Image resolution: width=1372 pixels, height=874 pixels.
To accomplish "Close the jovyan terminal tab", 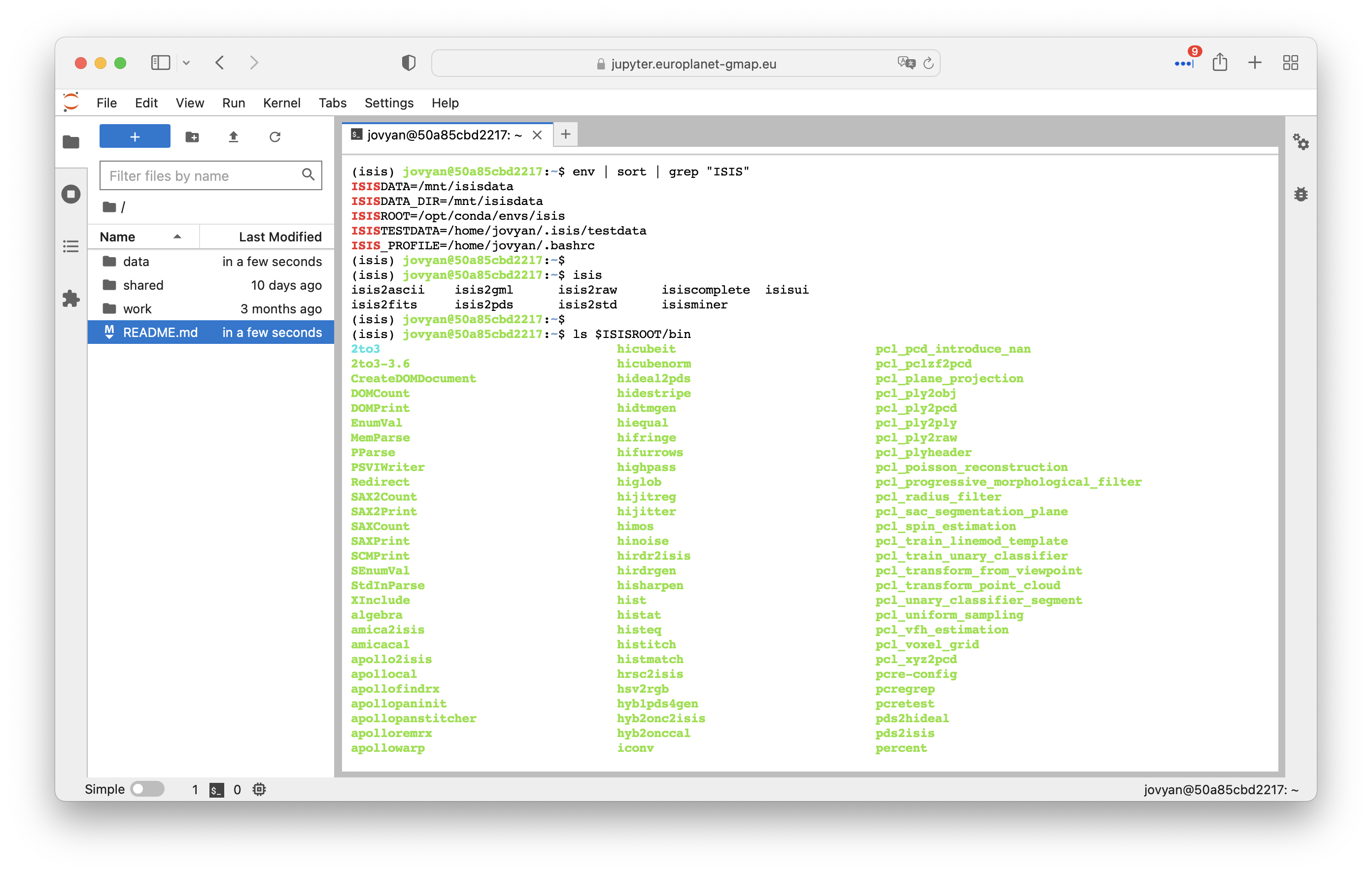I will [x=537, y=135].
